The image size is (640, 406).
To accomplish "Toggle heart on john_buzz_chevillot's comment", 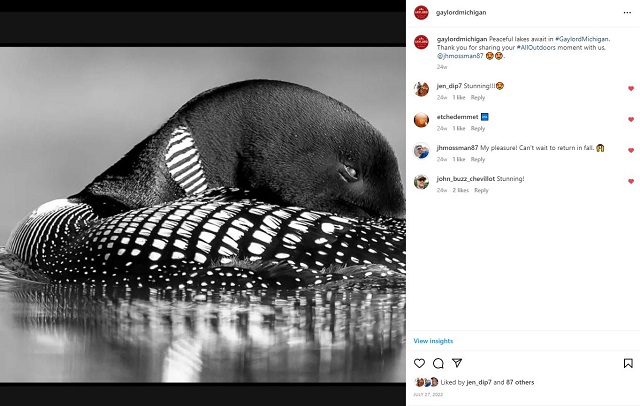I will click(631, 181).
